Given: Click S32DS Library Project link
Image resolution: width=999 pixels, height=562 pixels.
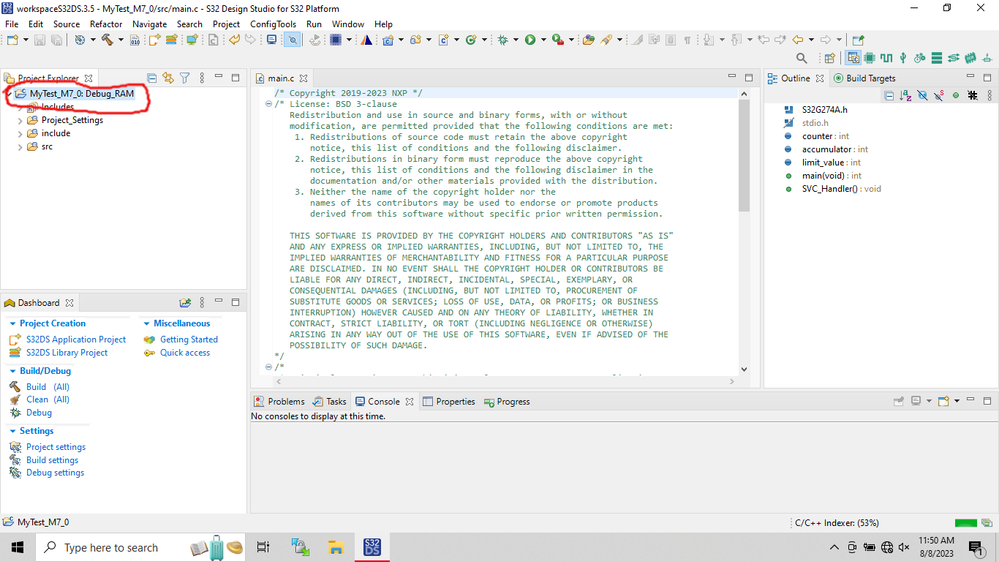Looking at the screenshot, I should click(67, 352).
